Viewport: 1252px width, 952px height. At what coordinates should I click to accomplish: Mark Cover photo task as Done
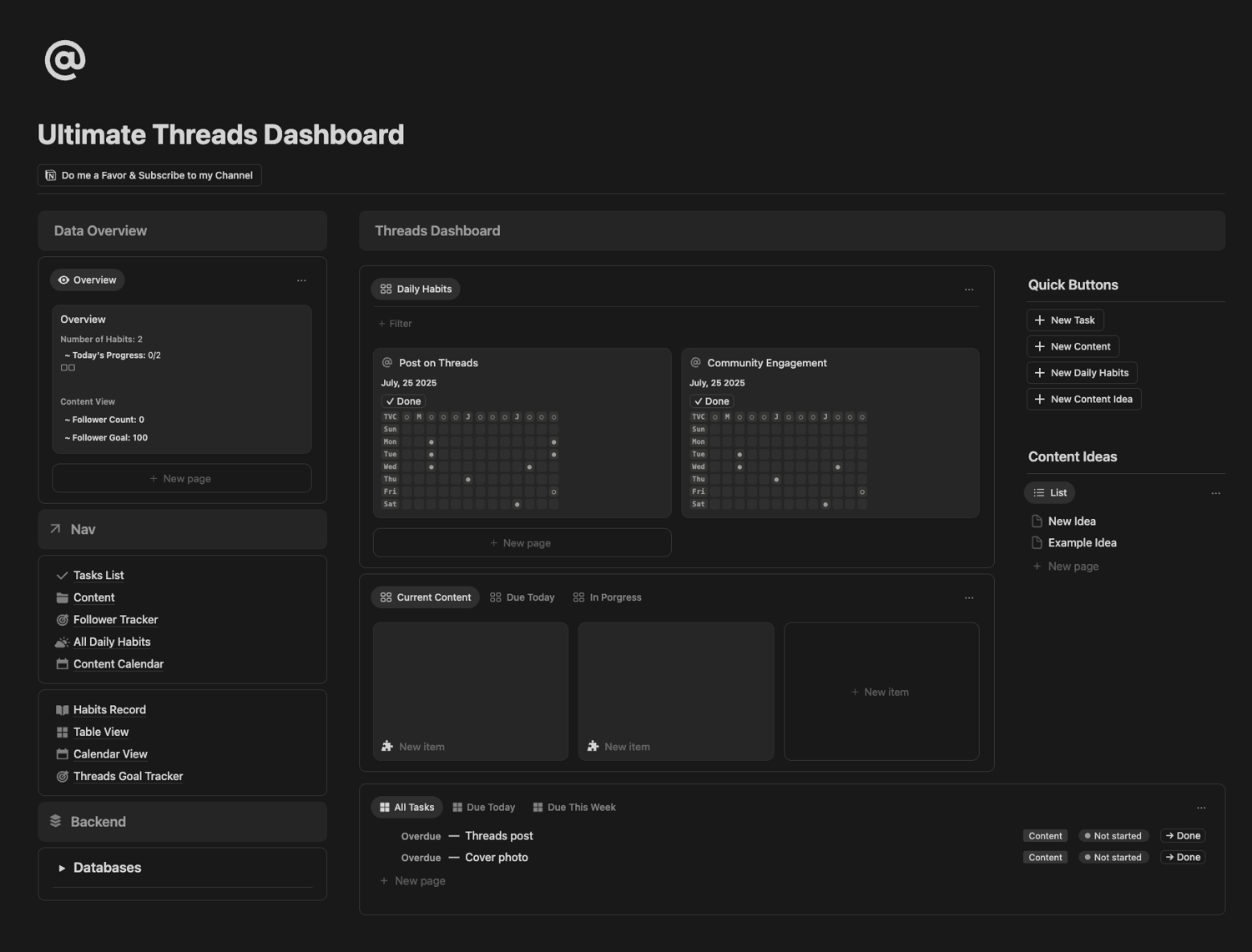coord(1183,858)
